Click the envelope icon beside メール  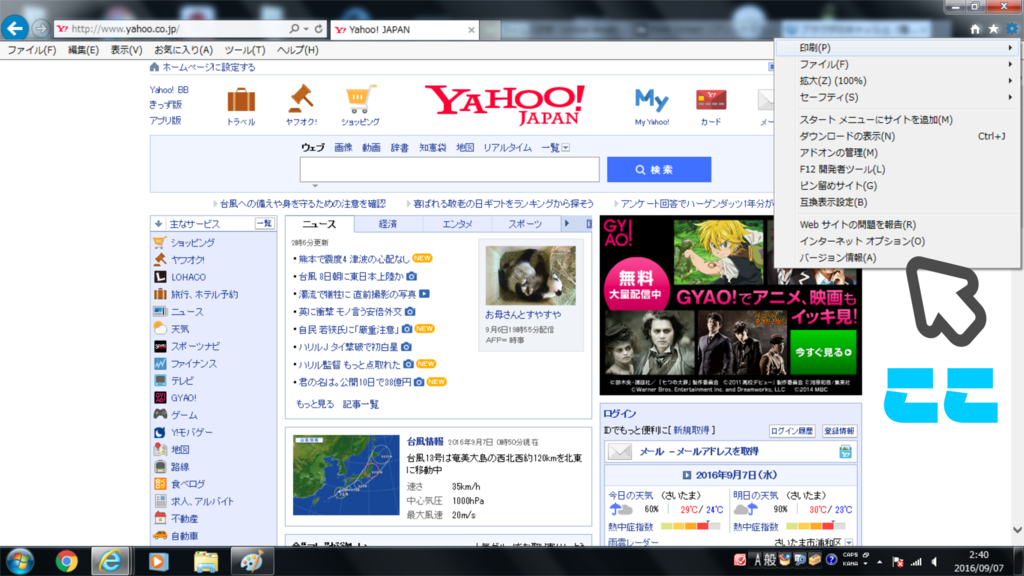tap(620, 451)
